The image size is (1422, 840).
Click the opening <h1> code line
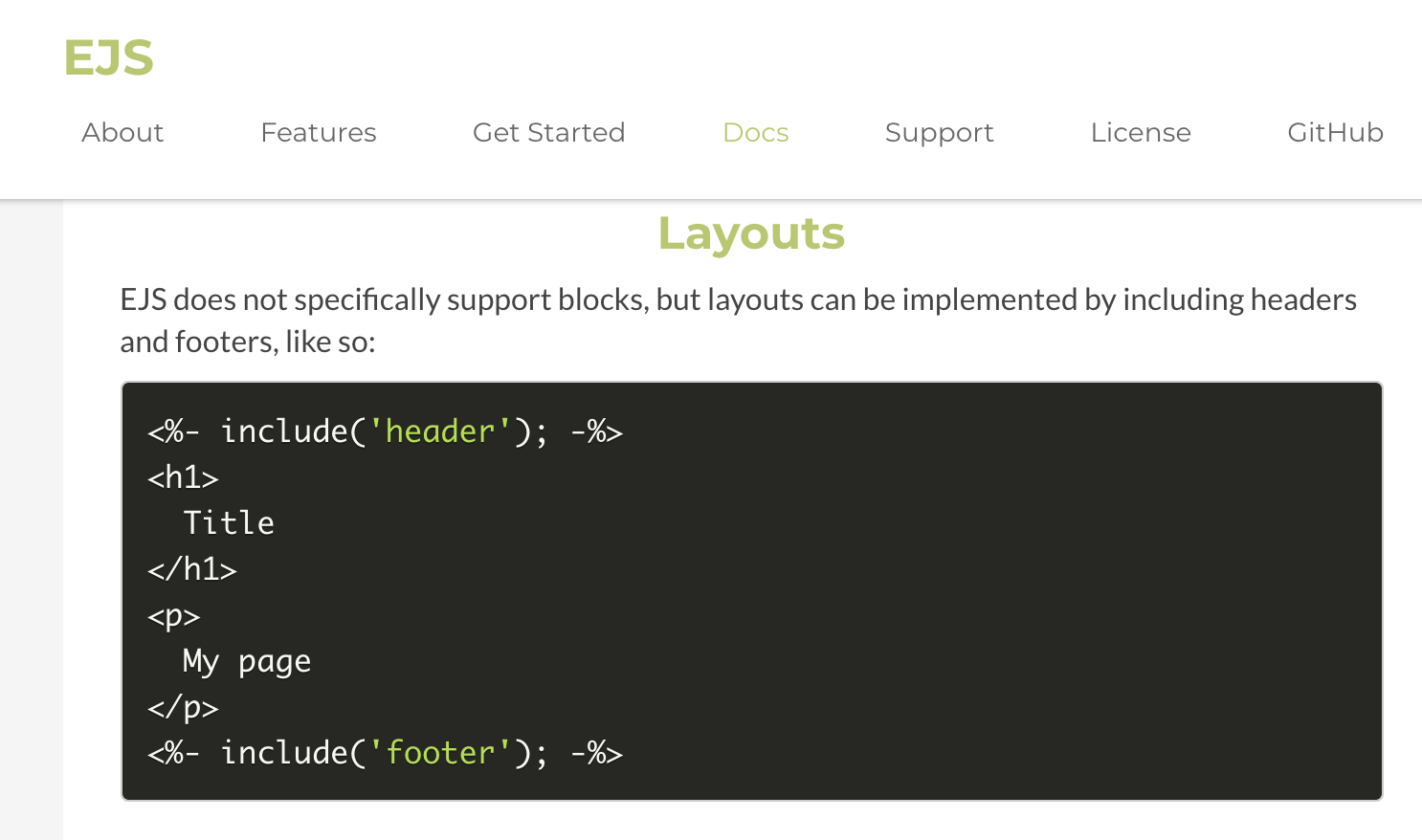point(183,477)
